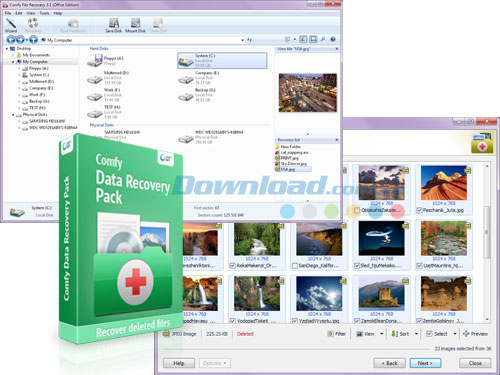Click the Options button in wizard
This screenshot has height=375, width=500.
[215, 363]
